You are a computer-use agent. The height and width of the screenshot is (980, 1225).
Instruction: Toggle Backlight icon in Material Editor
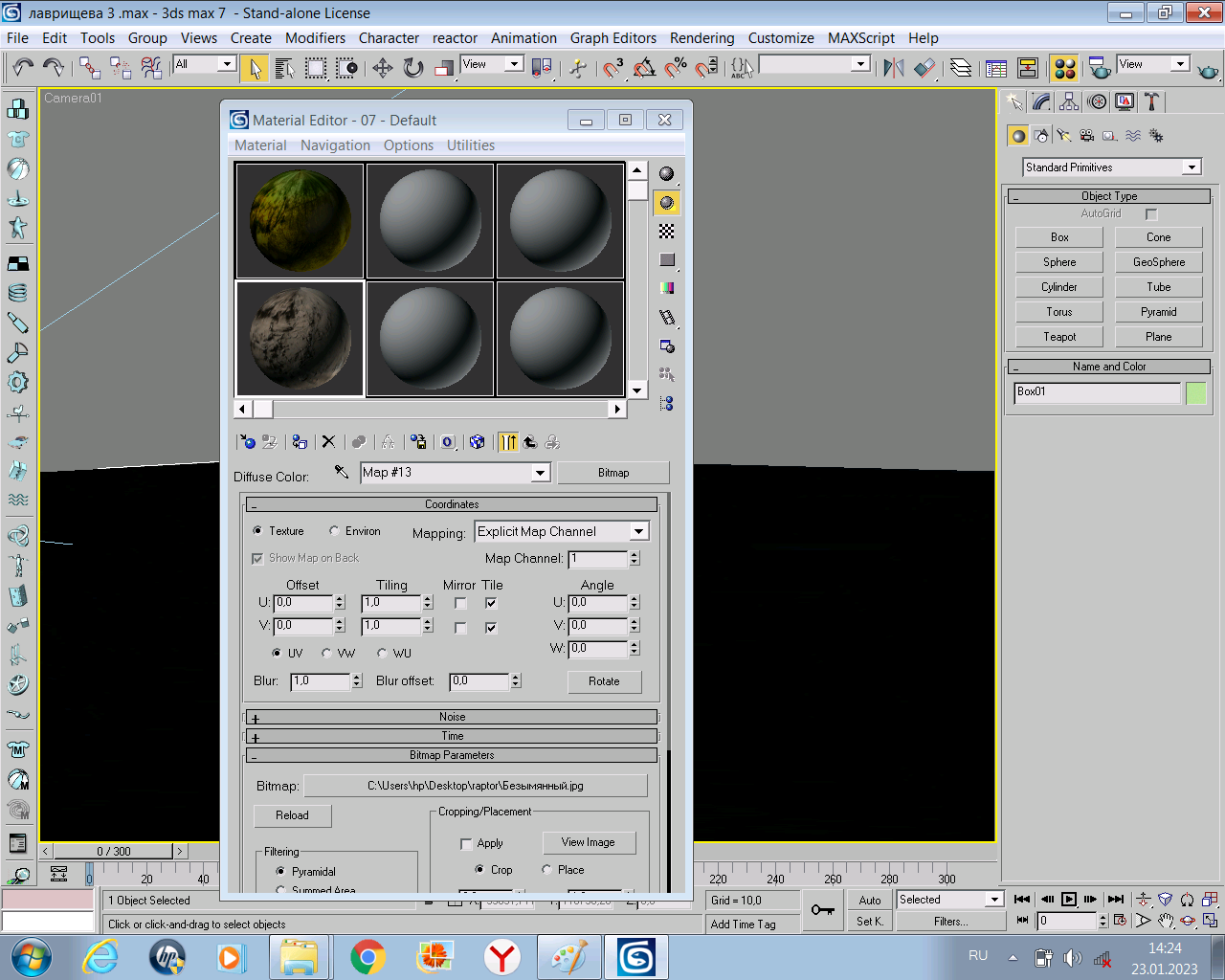click(x=667, y=203)
